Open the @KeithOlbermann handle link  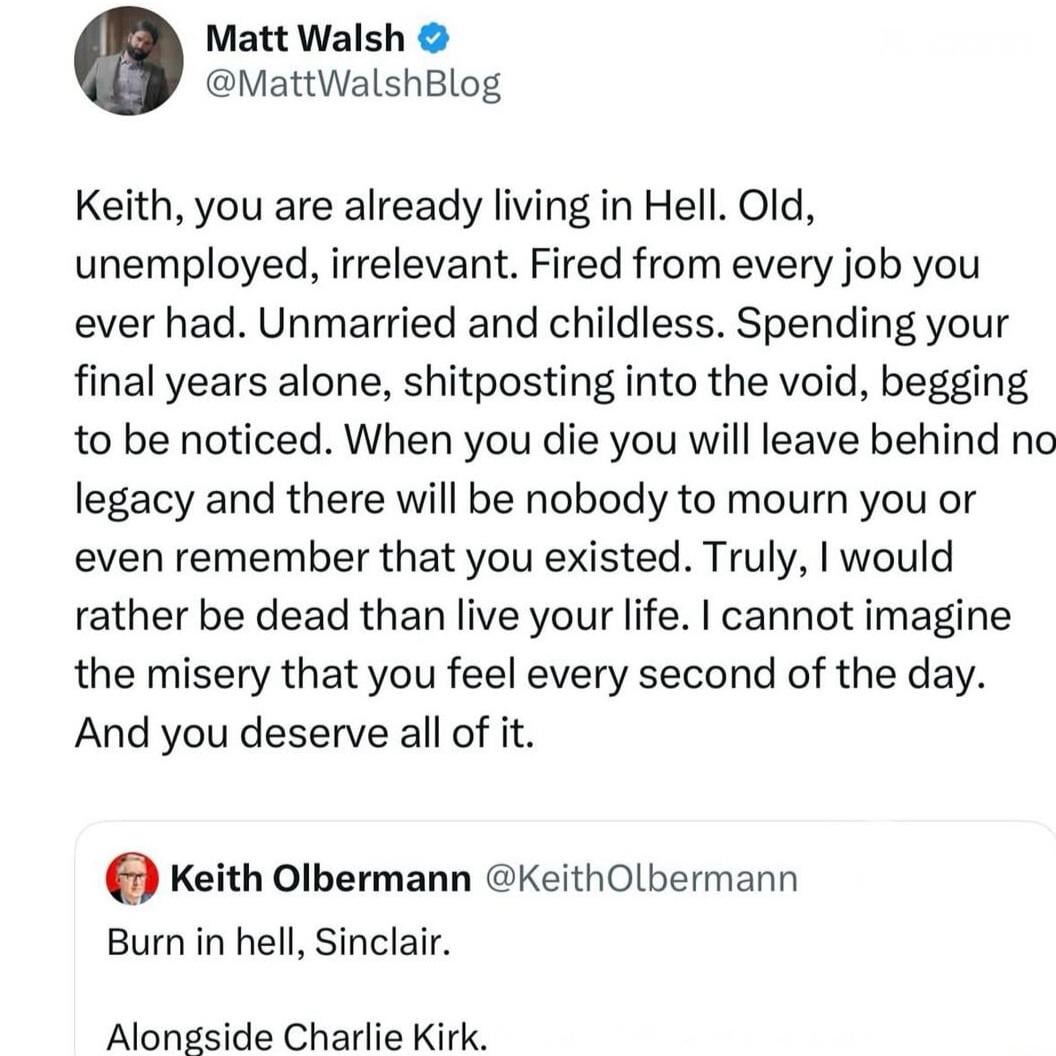pos(641,878)
